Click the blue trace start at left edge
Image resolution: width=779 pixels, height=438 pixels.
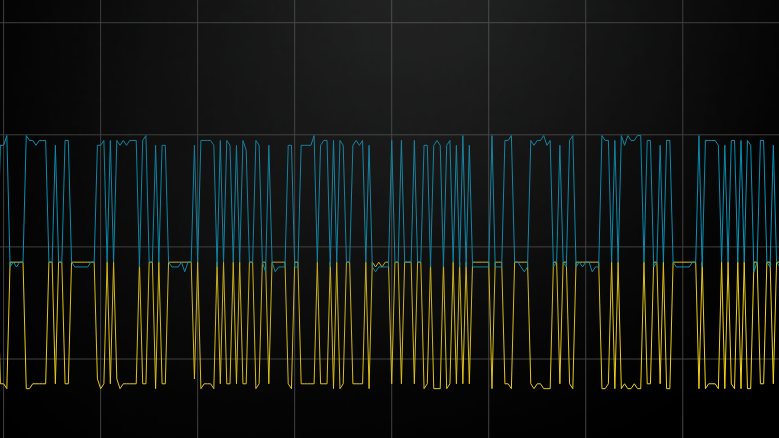(2, 145)
